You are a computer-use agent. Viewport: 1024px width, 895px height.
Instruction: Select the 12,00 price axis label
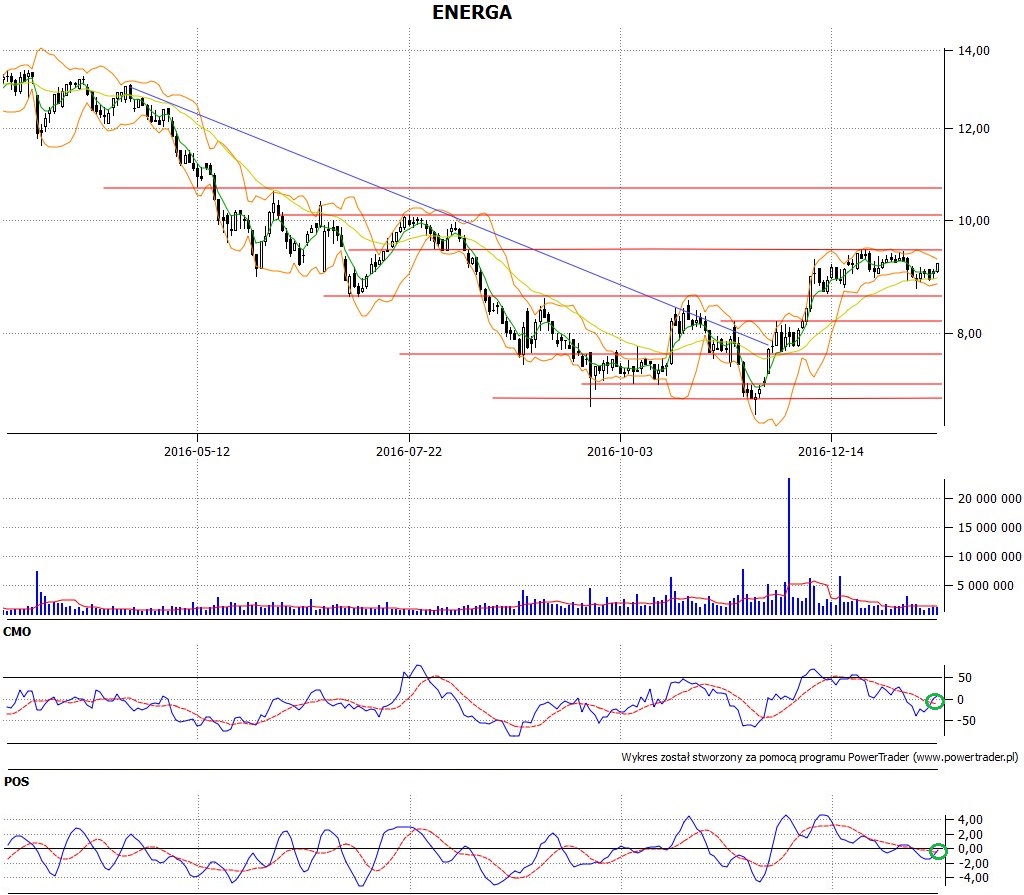click(x=973, y=129)
